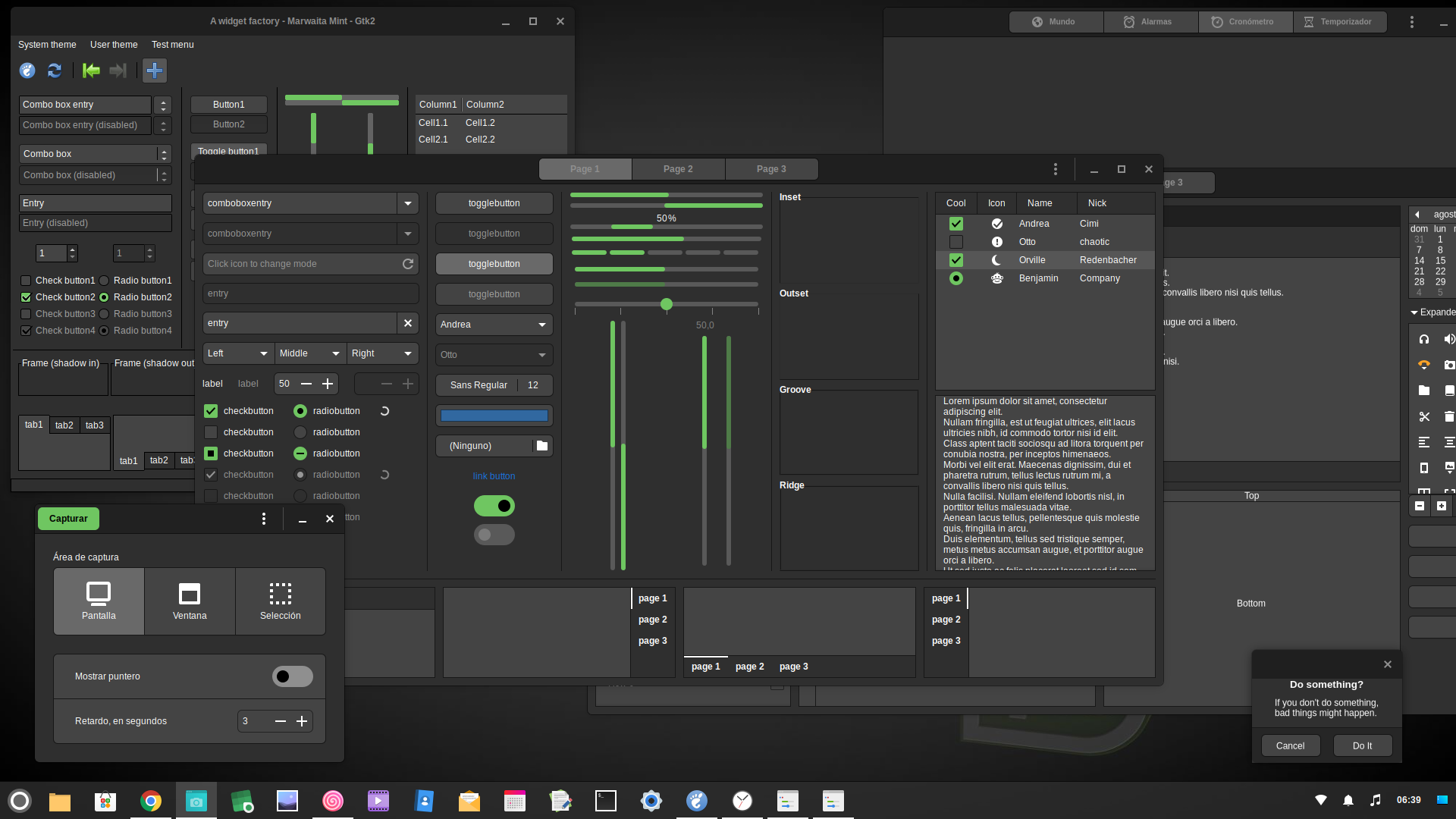Viewport: 1456px width, 819px height.
Task: Select the Ventana capture area option
Action: point(190,601)
